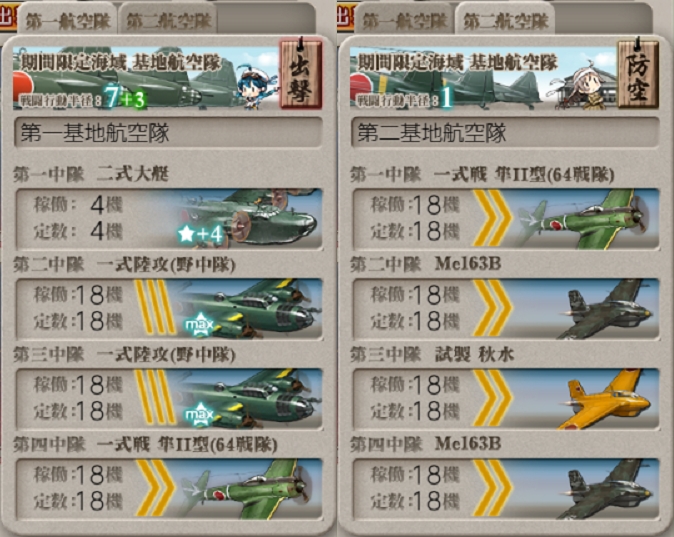674x537 pixels.
Task: Click proficiency chevrons on left 隼II型 fighter
Action: [155, 488]
